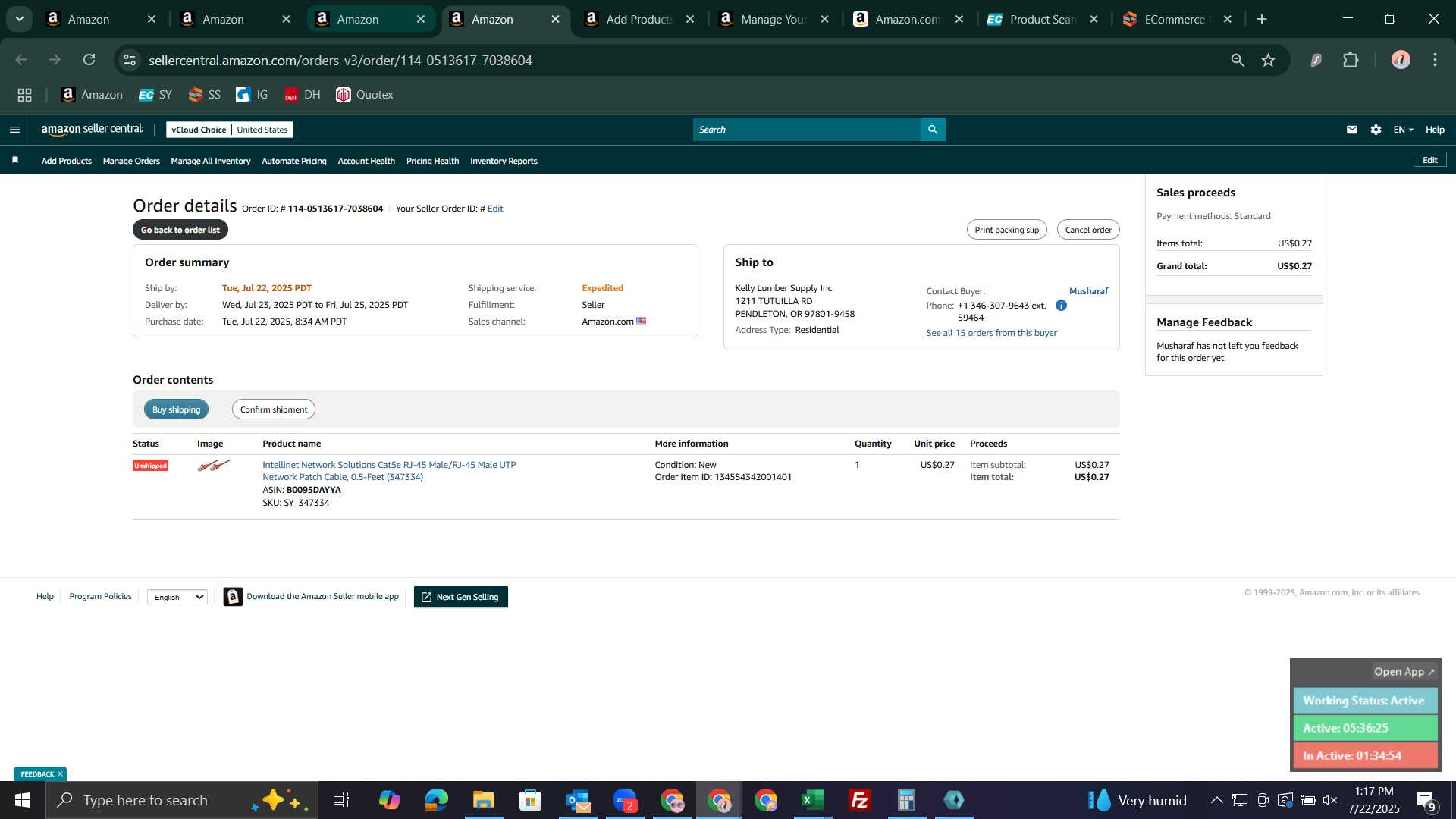Open Excel from the taskbar
This screenshot has height=819, width=1456.
click(812, 800)
